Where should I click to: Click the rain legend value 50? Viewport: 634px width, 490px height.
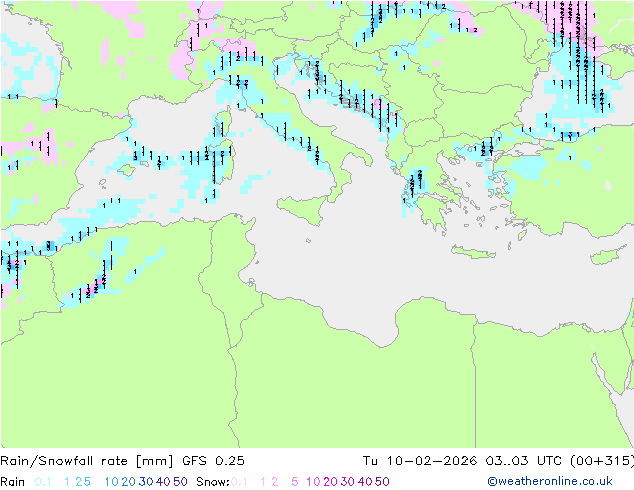tap(180, 482)
